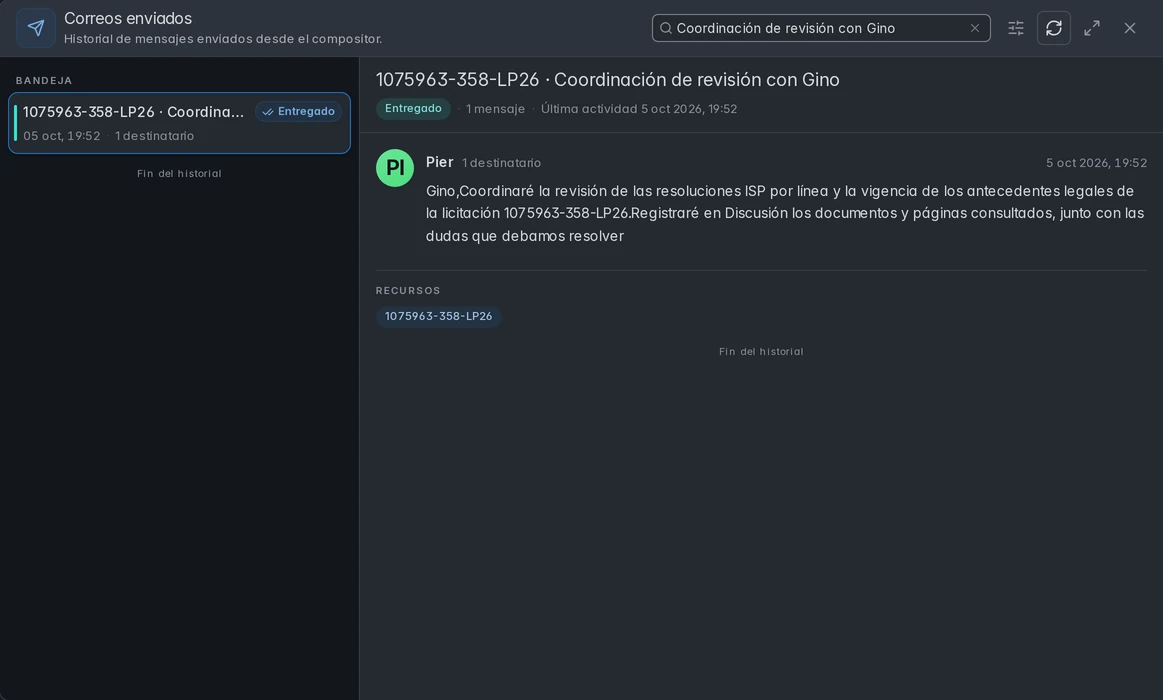Click the paper plane sent-mail icon
The image size is (1163, 700).
36,28
